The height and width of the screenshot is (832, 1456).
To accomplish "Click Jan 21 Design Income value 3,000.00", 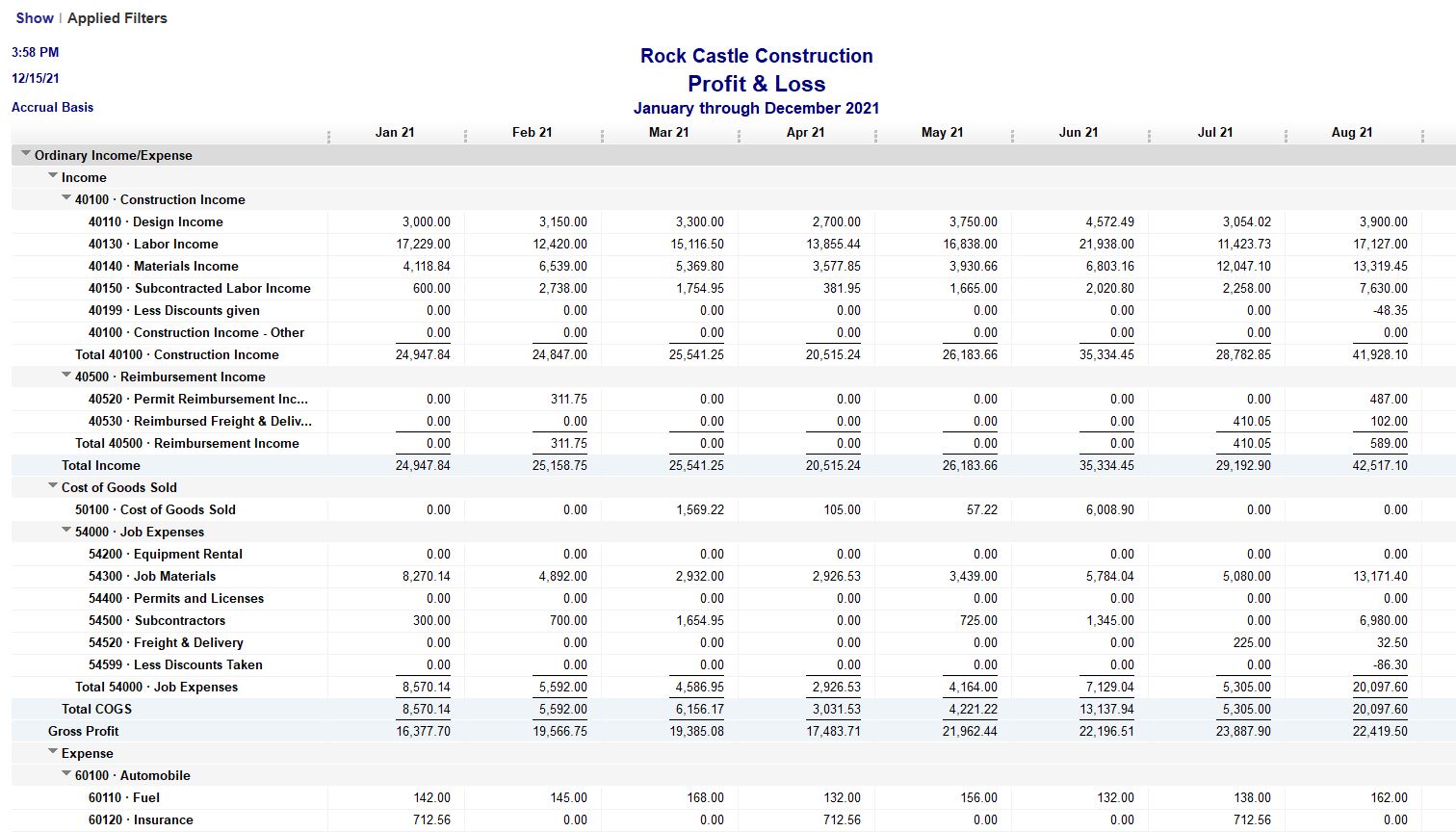I will coord(426,221).
